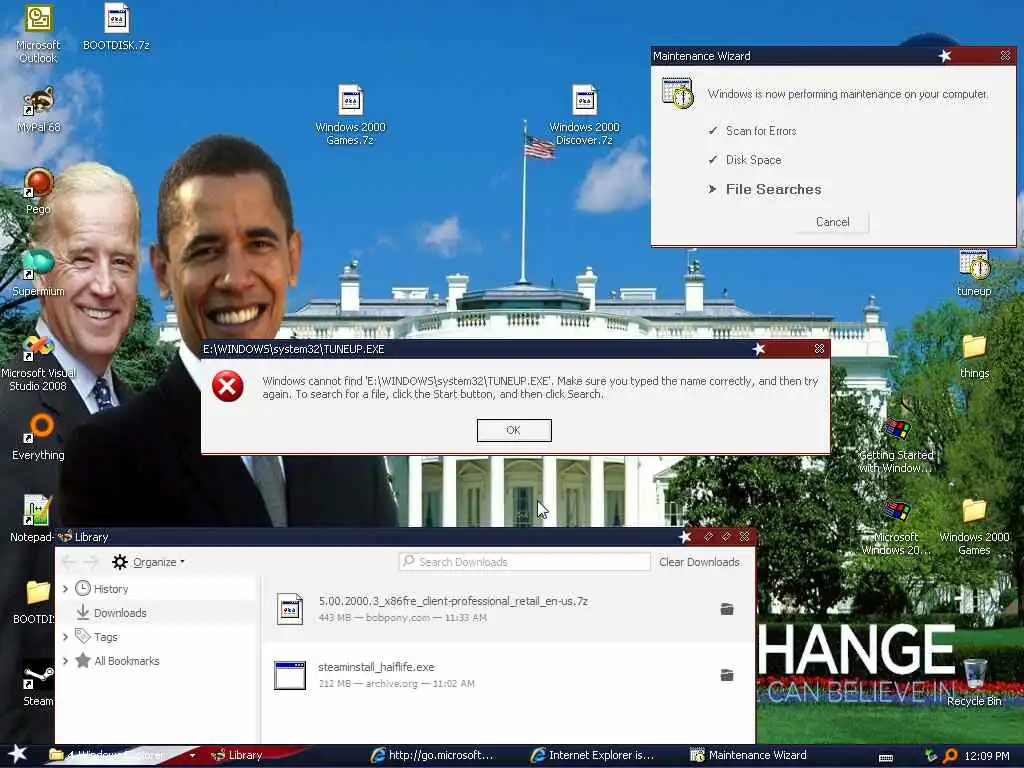Open the BOOTDISK.7z archive on the desktop

tap(116, 27)
